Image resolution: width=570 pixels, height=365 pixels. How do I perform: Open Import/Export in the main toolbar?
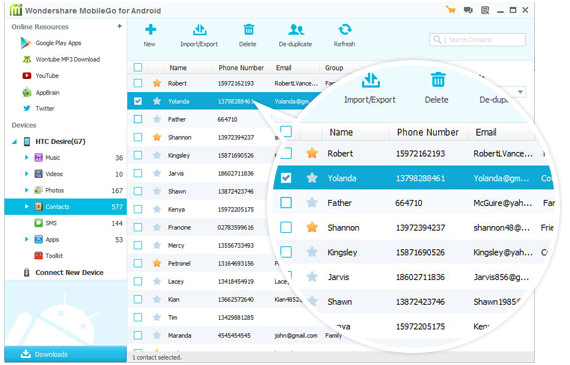pyautogui.click(x=199, y=35)
